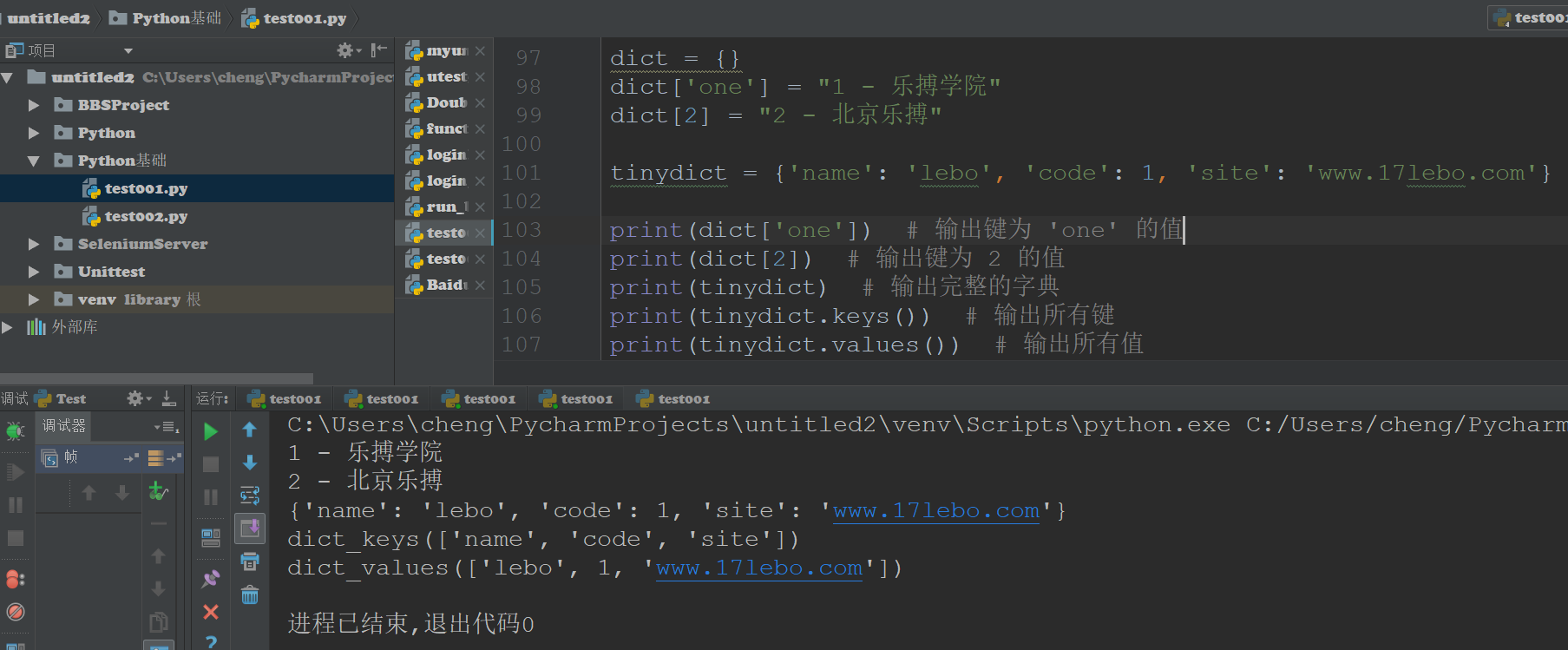Screen dimensions: 1568x650
Task: Select the 调试器 debugger tab
Action: pyautogui.click(x=64, y=425)
